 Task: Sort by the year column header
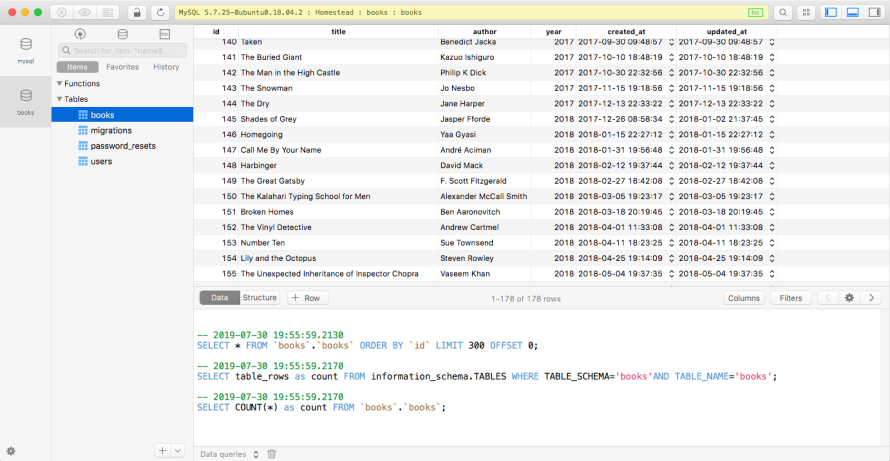[x=553, y=32]
